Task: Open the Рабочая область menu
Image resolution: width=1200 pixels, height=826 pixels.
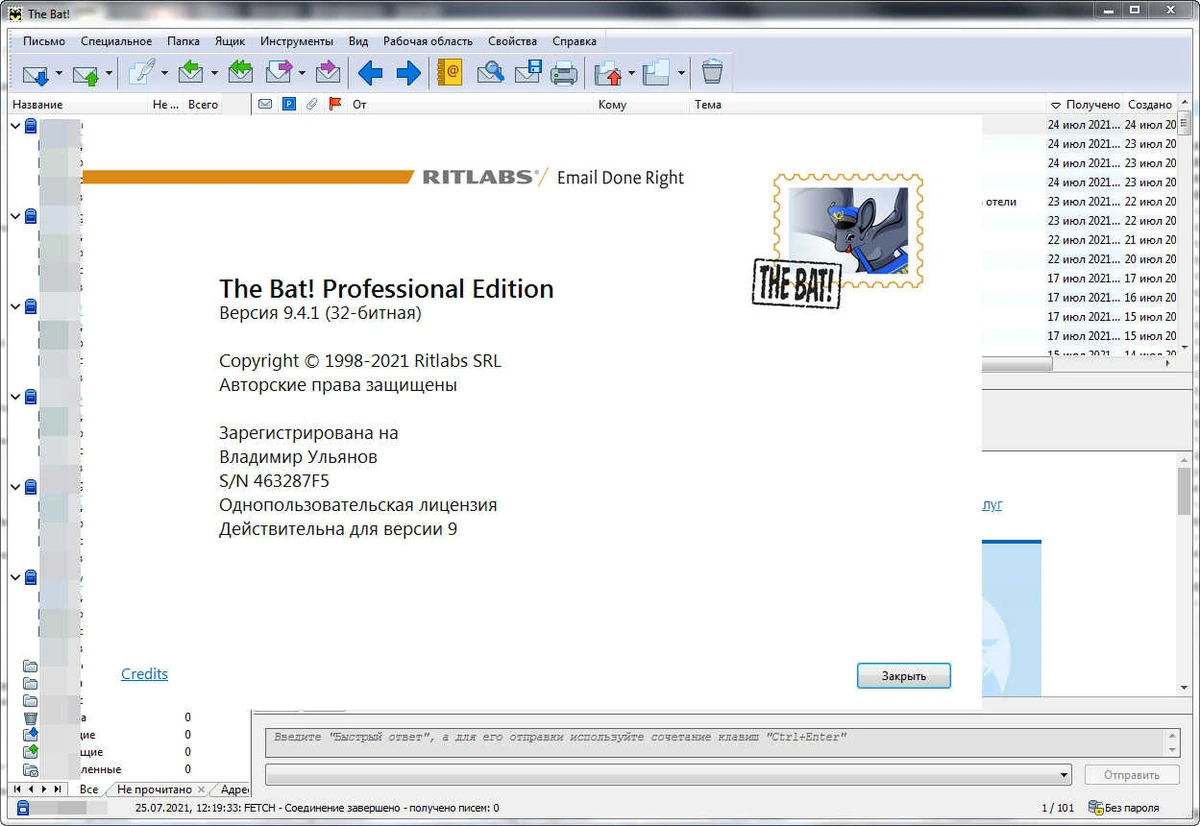Action: click(428, 41)
